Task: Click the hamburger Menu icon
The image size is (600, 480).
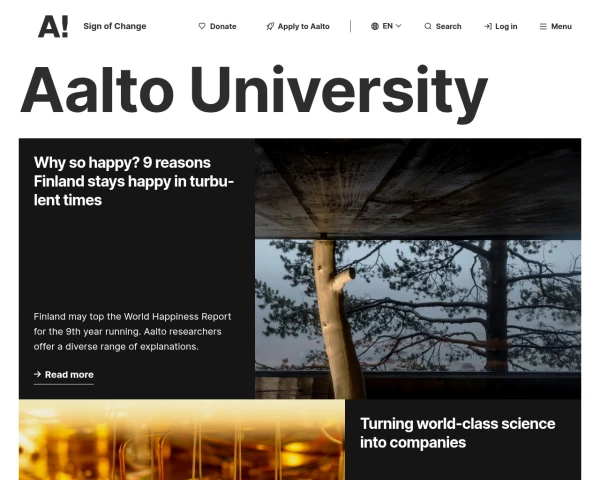Action: coord(543,26)
